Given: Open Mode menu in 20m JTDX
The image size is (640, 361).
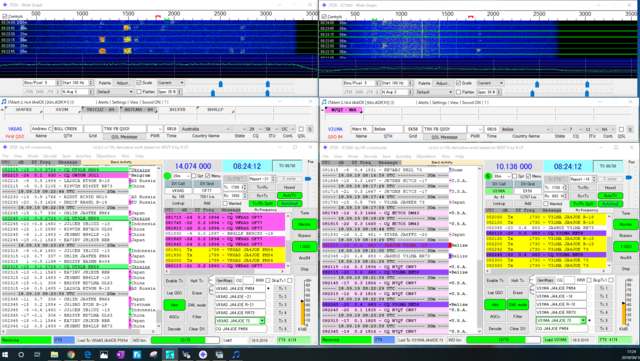Looking at the screenshot, I should point(33,156).
